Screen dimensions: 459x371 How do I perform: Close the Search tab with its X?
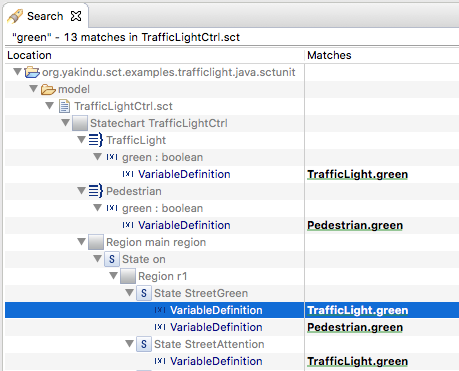pos(76,16)
